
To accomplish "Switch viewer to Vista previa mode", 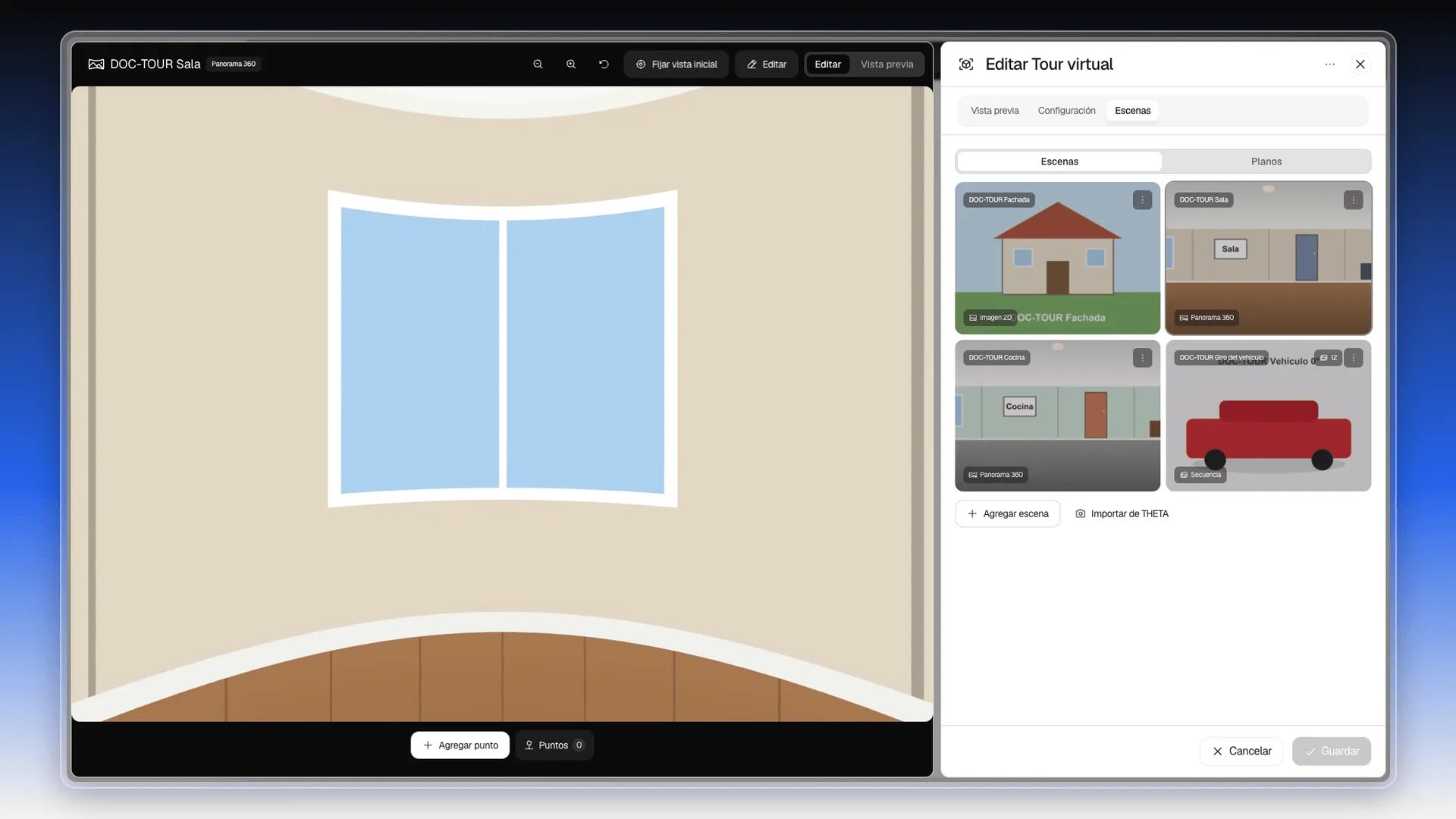I will [x=886, y=64].
